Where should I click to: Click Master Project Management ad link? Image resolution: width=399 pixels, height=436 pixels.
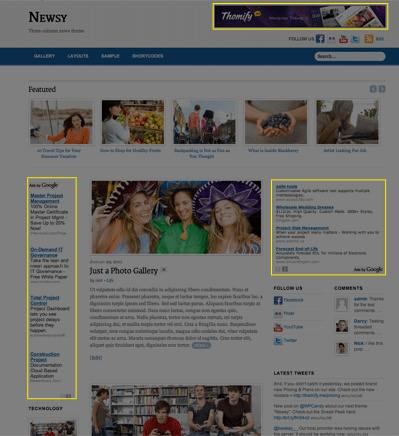point(47,198)
